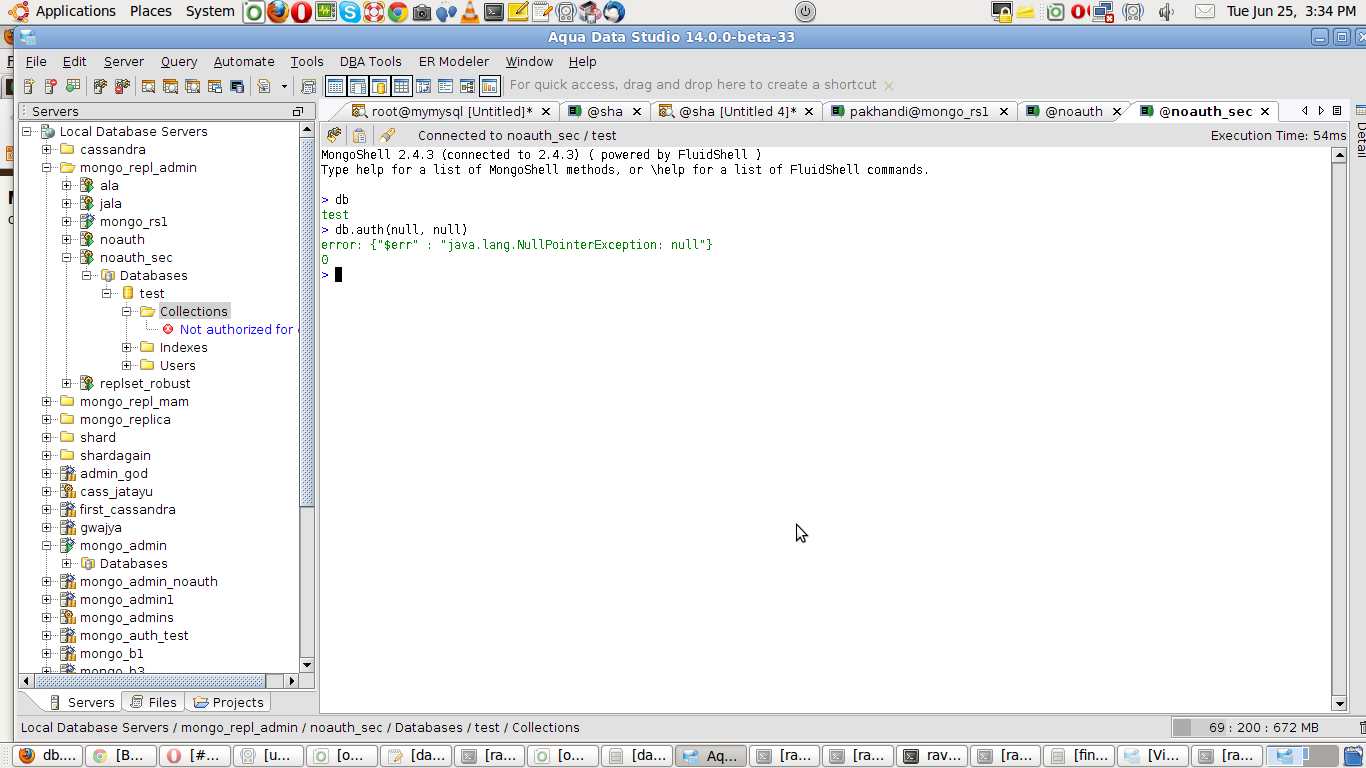Open the script dropdown arrow in toolbar
Image resolution: width=1366 pixels, height=768 pixels.
coord(284,86)
